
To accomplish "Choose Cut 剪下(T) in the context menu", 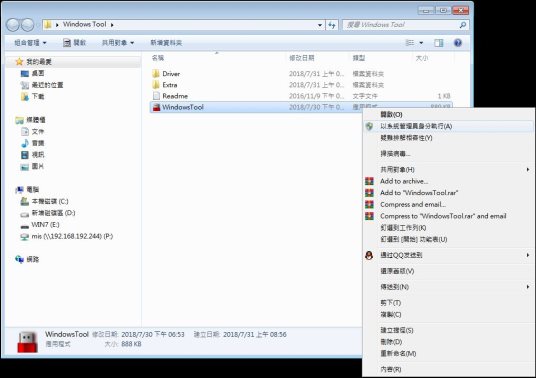I will tap(448, 303).
